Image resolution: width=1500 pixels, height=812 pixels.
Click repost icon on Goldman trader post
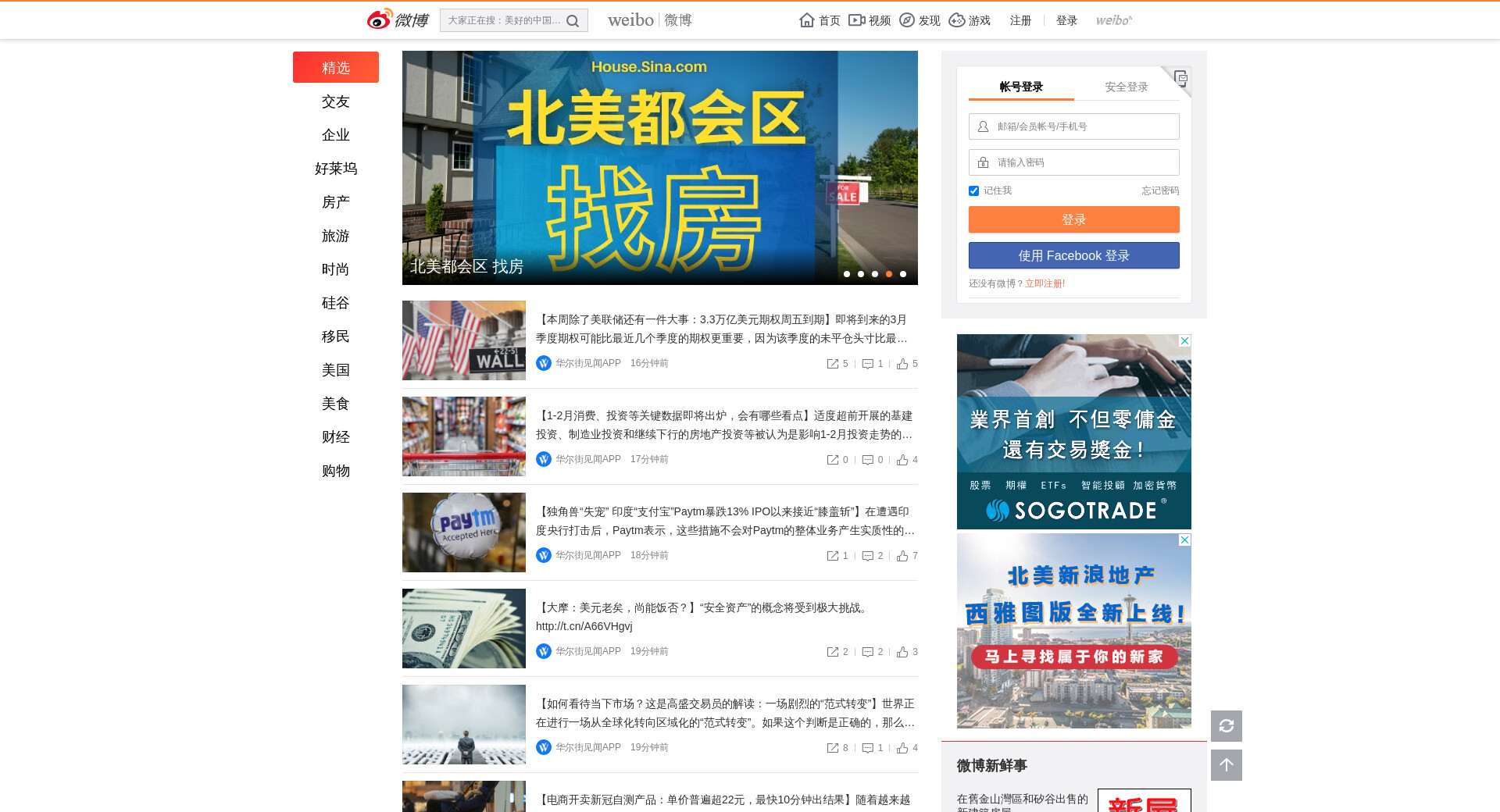click(833, 748)
